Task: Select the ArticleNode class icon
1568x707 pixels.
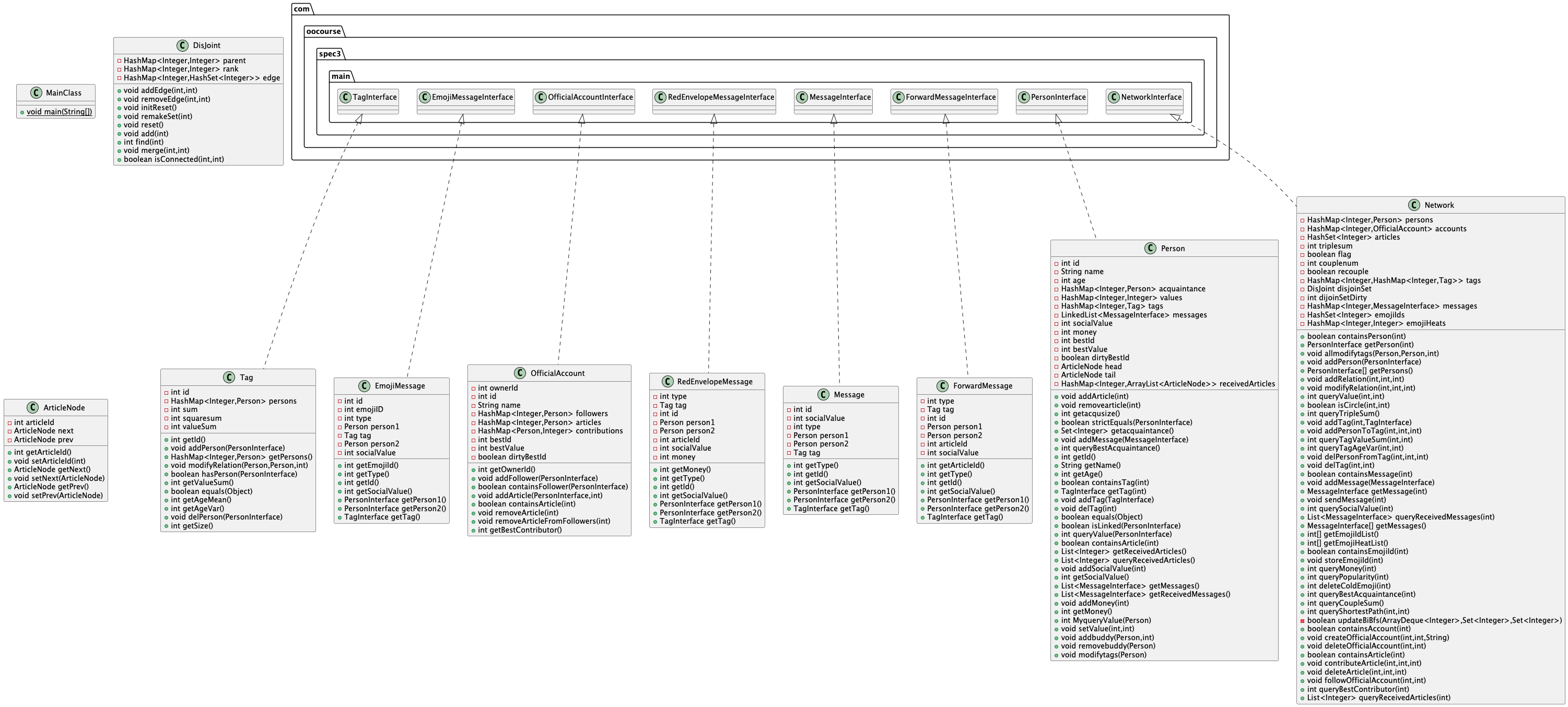Action: click(33, 408)
